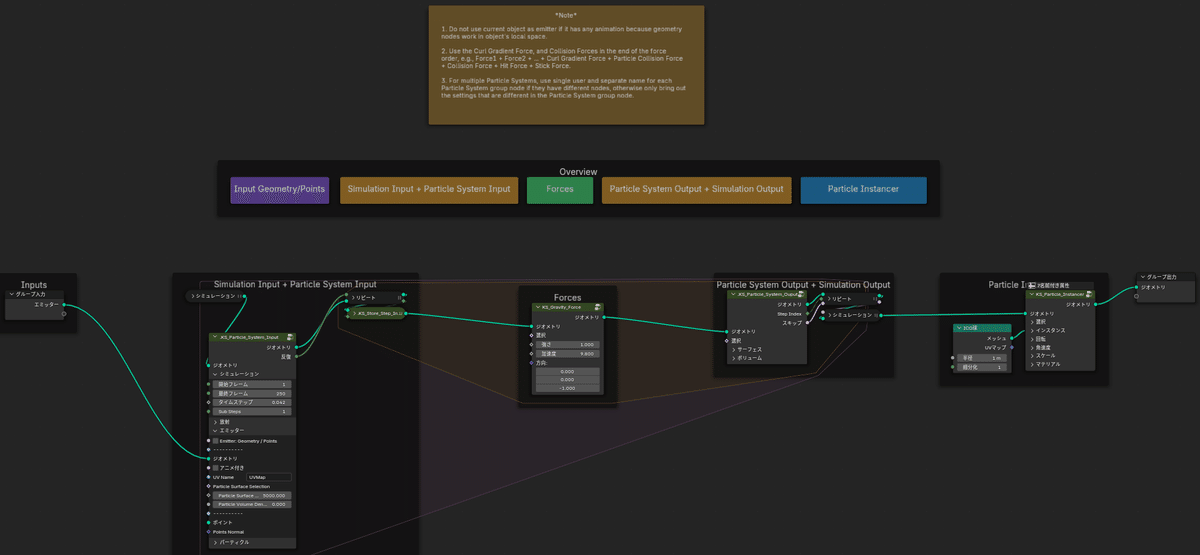Select the *Note* frame text box
This screenshot has height=555, width=1200.
point(566,64)
